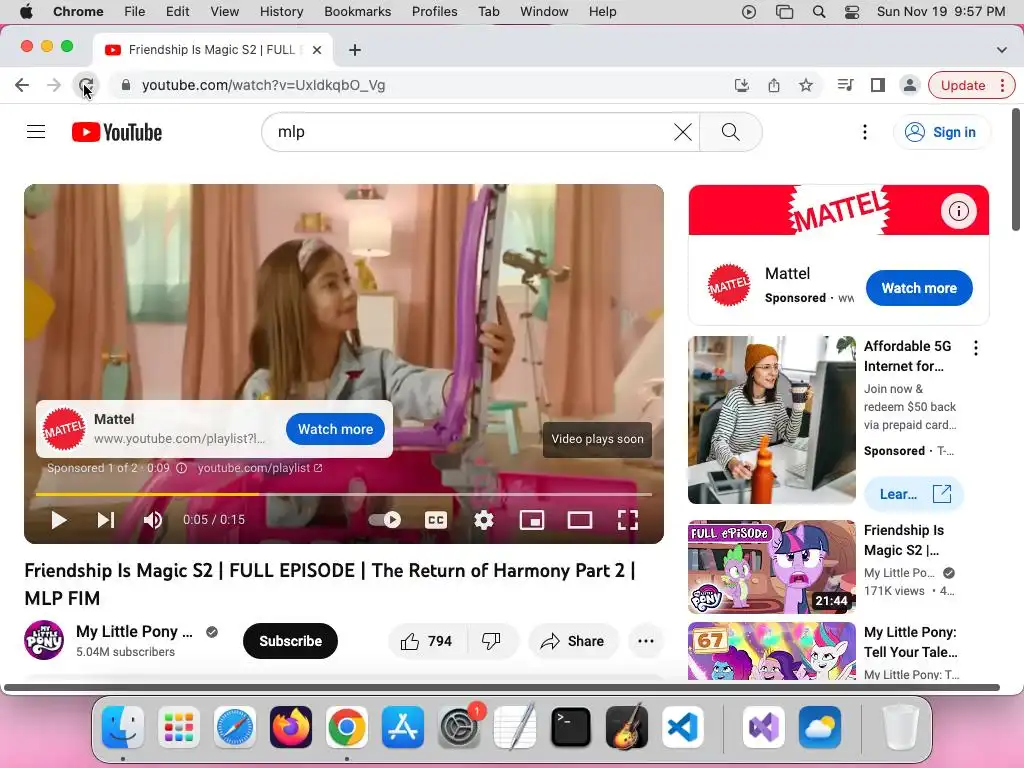This screenshot has height=768, width=1024.
Task: Reload the page with the refresh icon
Action: coord(86,85)
